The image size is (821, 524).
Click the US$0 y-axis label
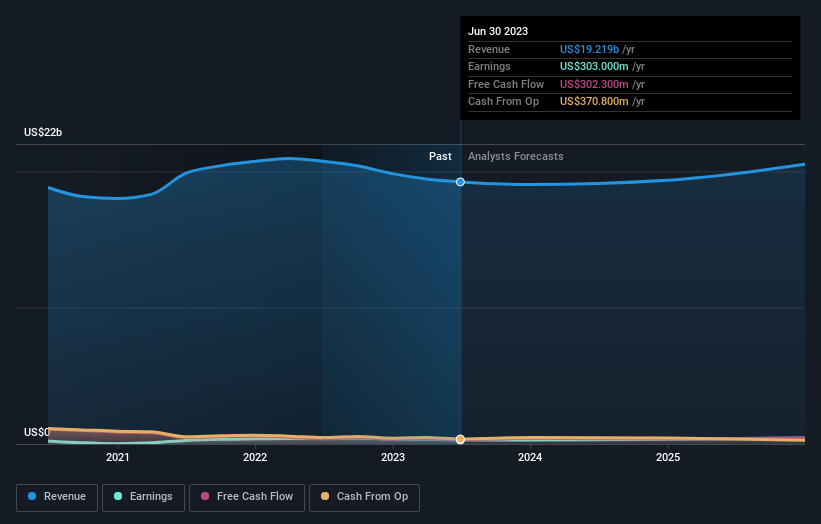(x=37, y=432)
